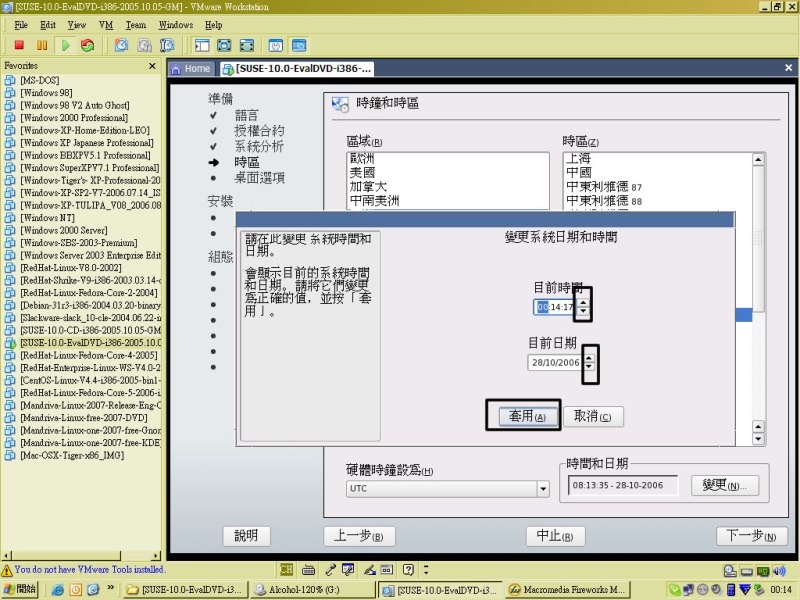The image size is (800, 600).
Task: Select the SUSE-10.0-EvalDVD-i386 VM tab
Action: pos(297,68)
